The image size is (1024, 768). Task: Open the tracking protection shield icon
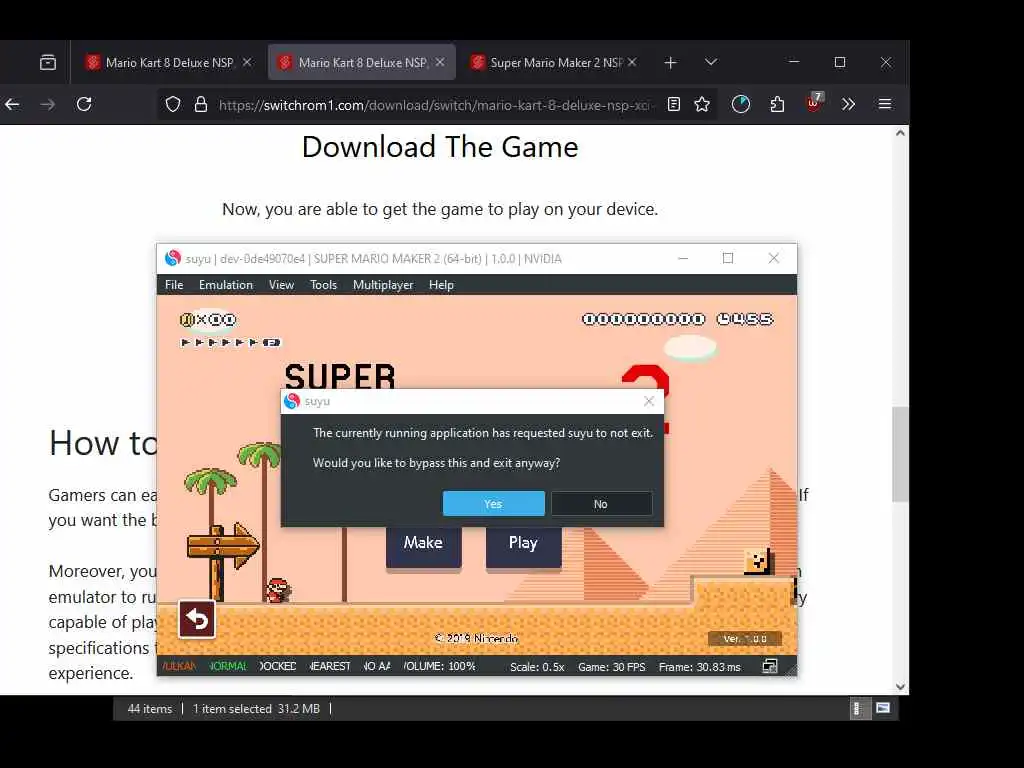point(172,104)
